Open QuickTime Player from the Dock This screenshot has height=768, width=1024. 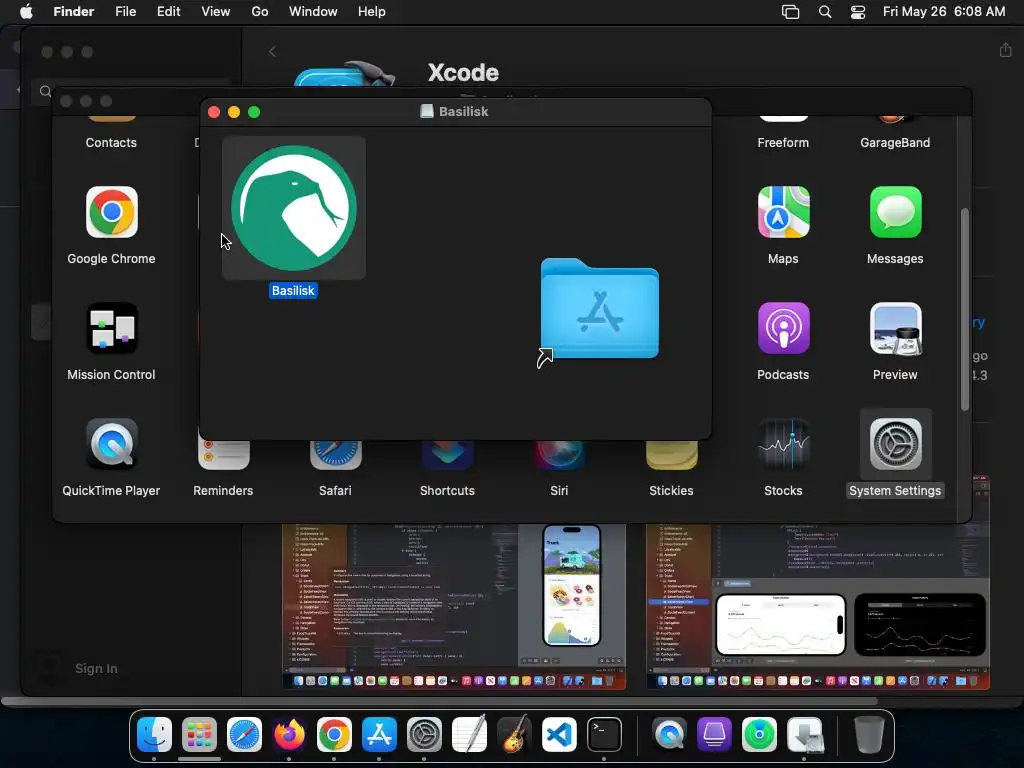[669, 734]
